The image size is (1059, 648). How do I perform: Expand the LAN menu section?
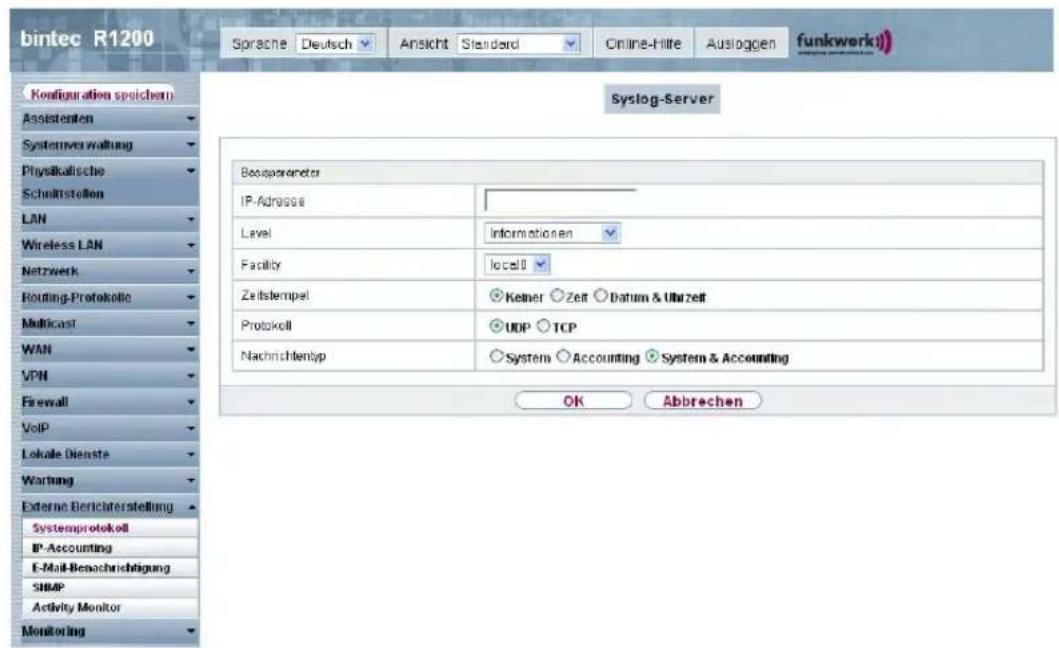tap(105, 219)
